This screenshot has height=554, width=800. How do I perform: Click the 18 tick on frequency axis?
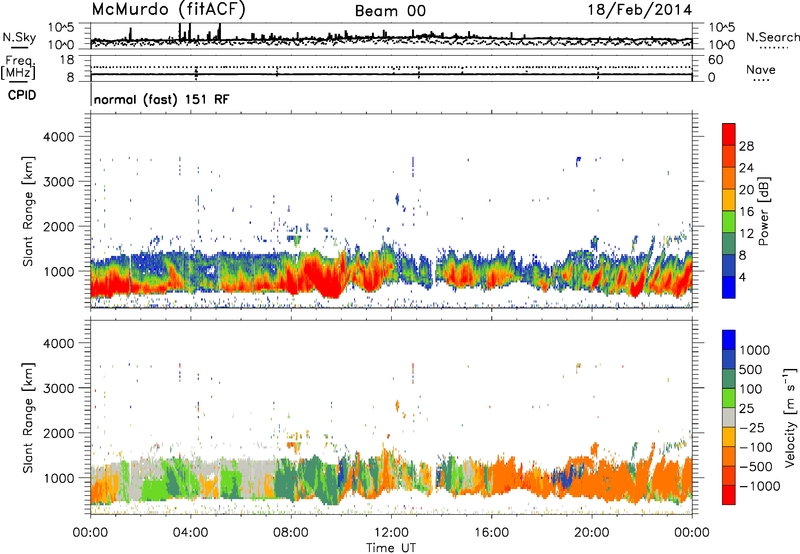(x=67, y=60)
